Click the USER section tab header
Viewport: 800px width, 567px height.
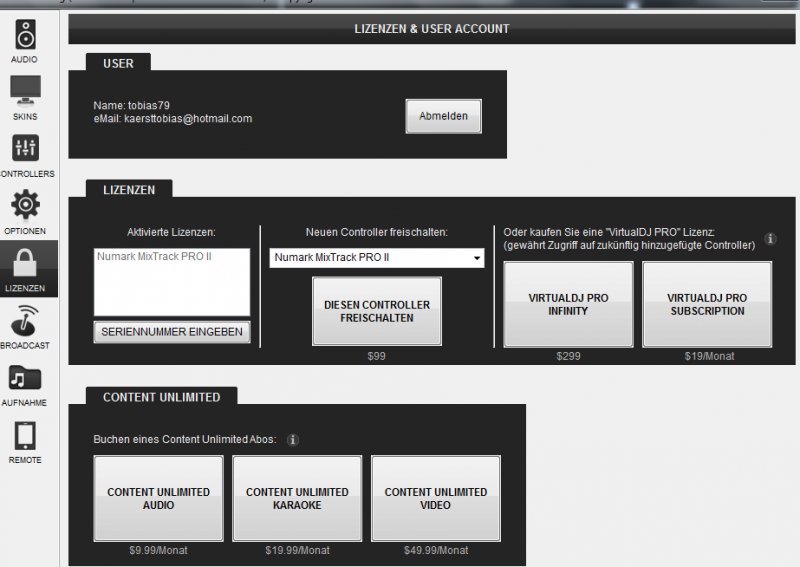[x=118, y=63]
